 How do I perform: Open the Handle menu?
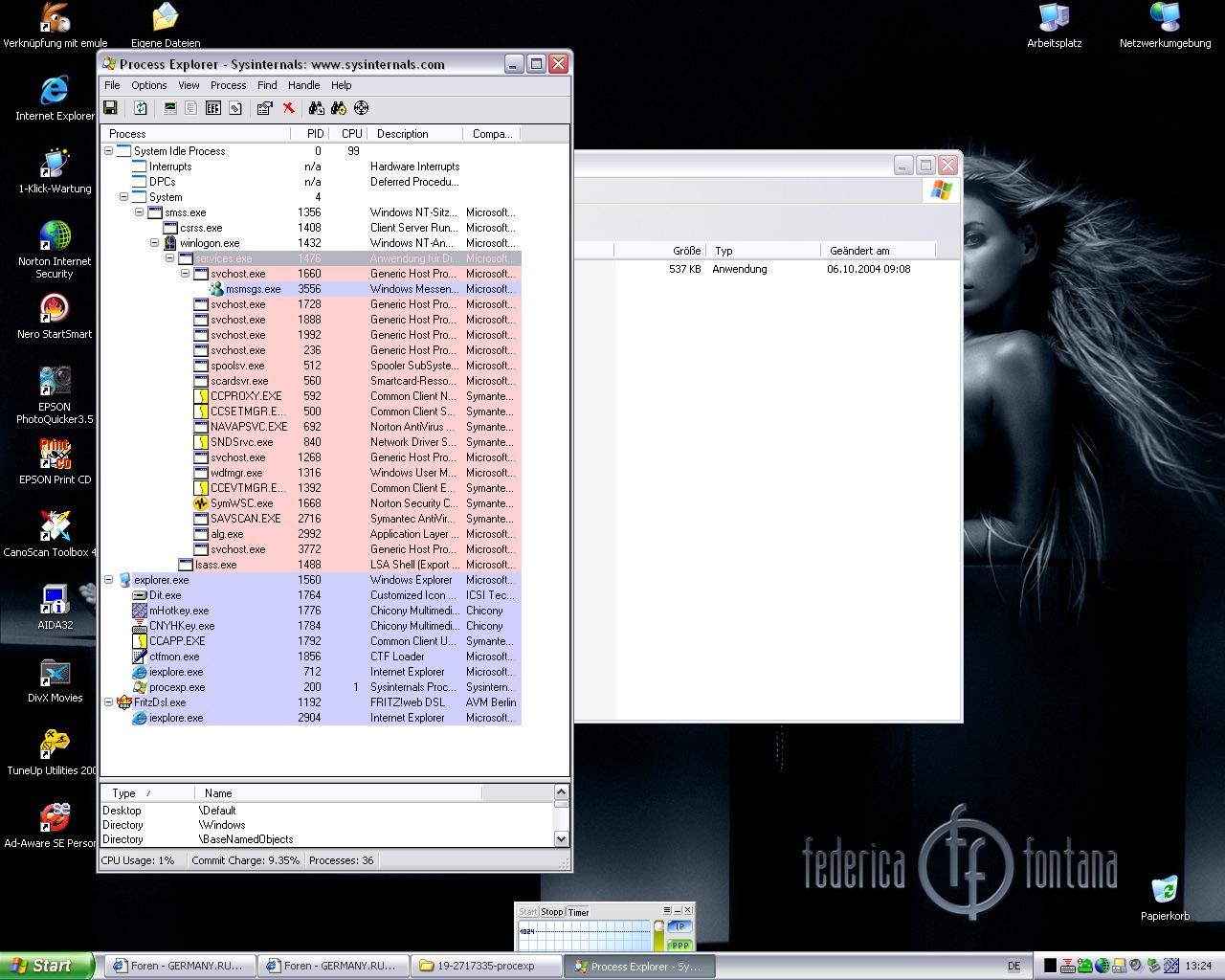coord(303,85)
